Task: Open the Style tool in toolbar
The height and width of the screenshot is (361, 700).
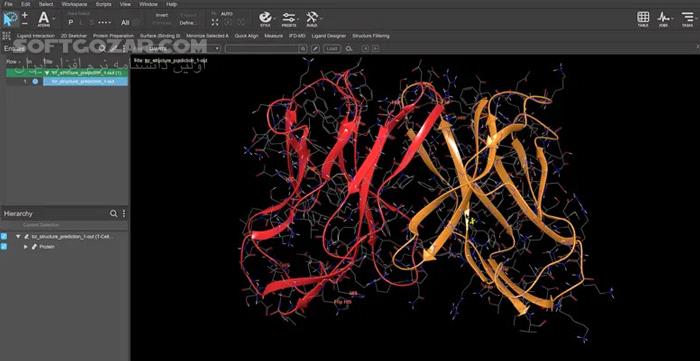Action: pos(265,18)
